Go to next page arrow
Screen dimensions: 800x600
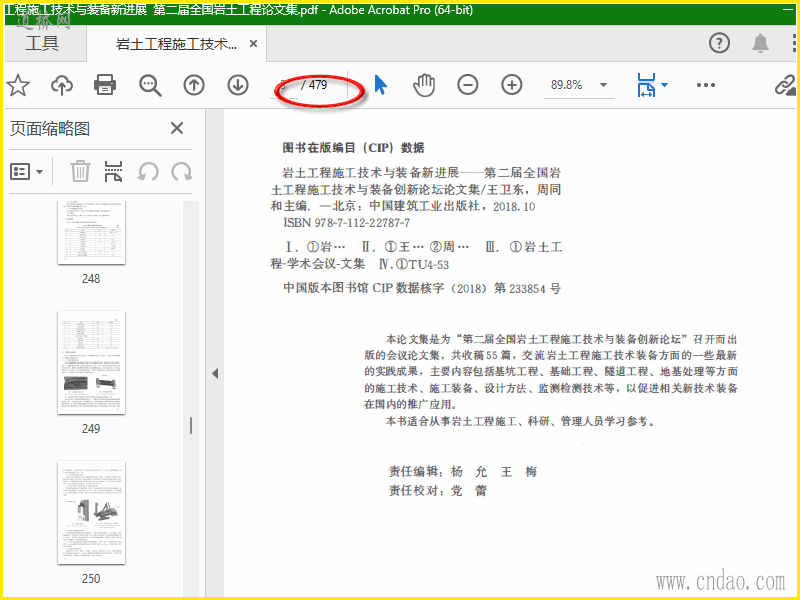point(238,85)
